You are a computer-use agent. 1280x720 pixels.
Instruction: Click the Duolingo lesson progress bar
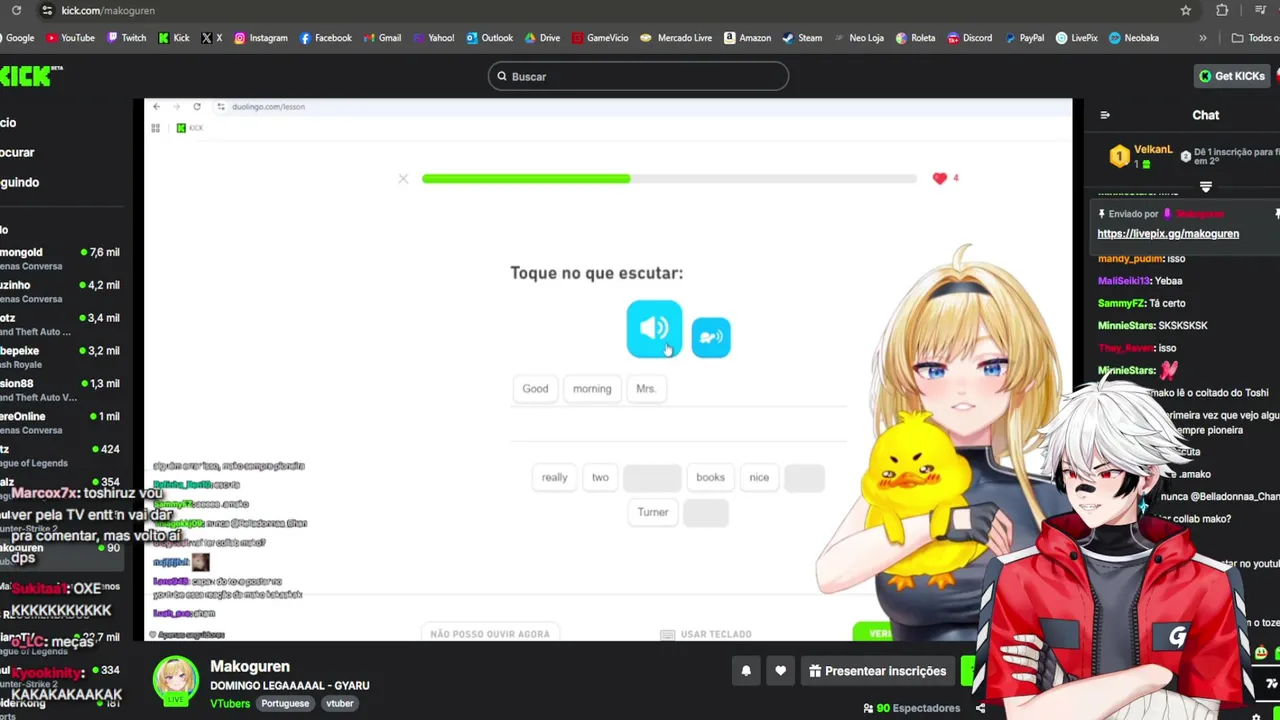tap(669, 179)
